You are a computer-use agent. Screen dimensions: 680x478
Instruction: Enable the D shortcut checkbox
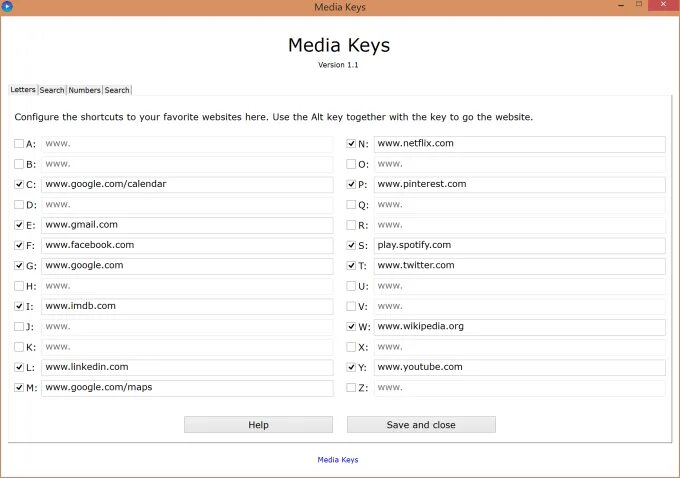19,204
